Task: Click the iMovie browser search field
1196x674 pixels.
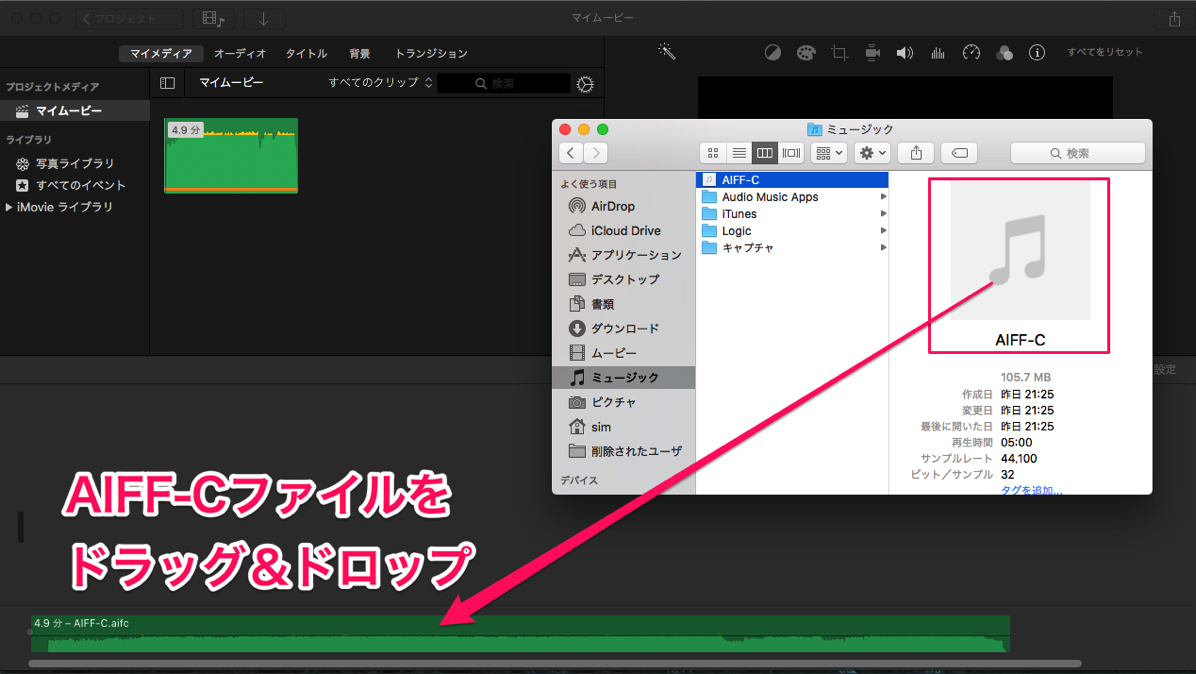Action: tap(503, 83)
